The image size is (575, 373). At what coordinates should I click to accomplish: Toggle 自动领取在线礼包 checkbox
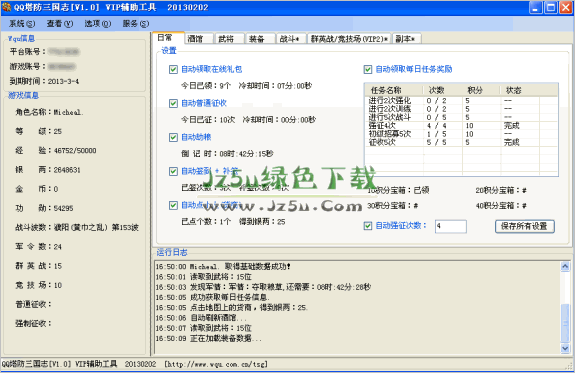pos(173,69)
